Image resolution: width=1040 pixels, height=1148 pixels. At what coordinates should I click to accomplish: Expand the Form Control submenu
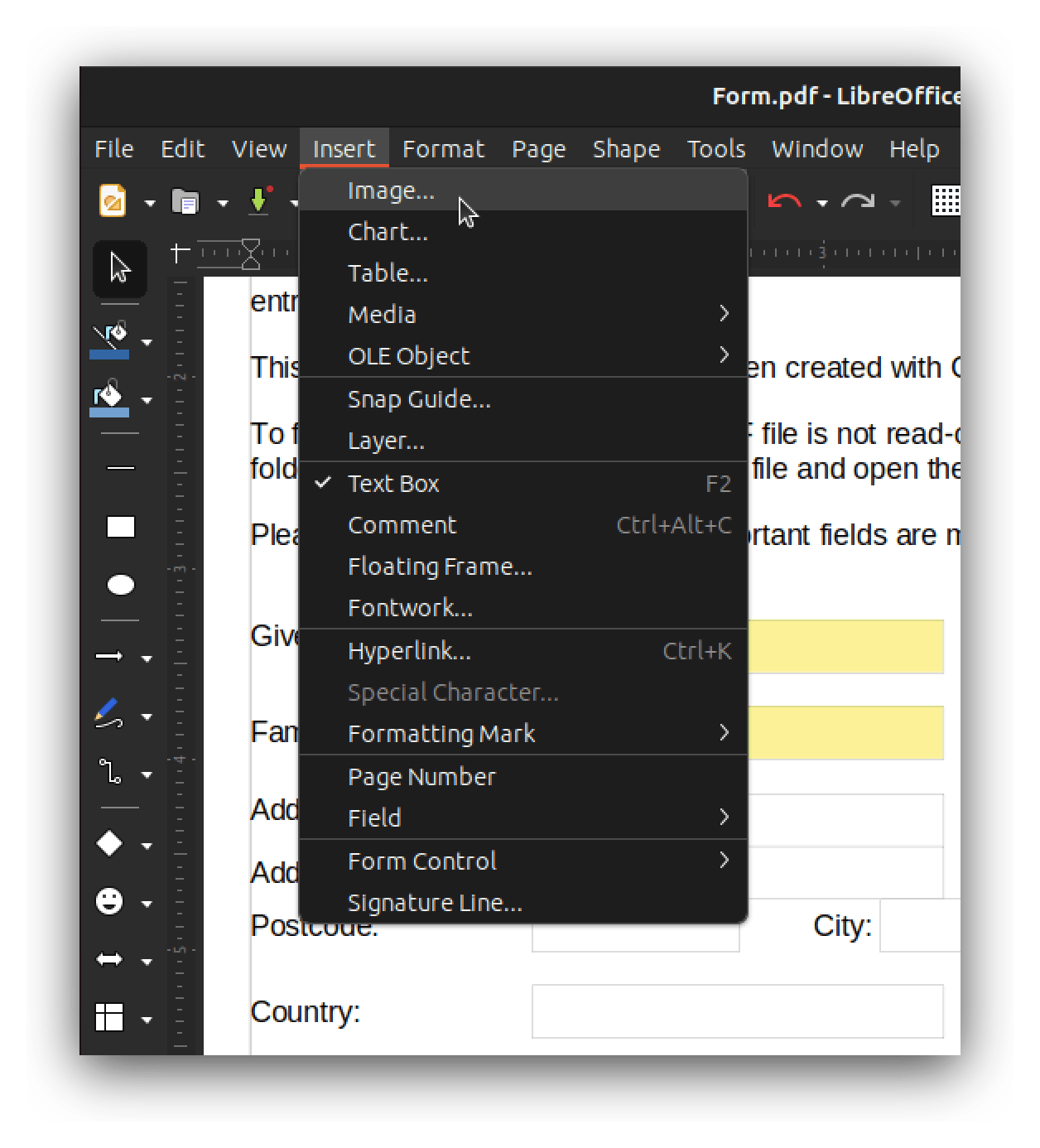[x=523, y=861]
